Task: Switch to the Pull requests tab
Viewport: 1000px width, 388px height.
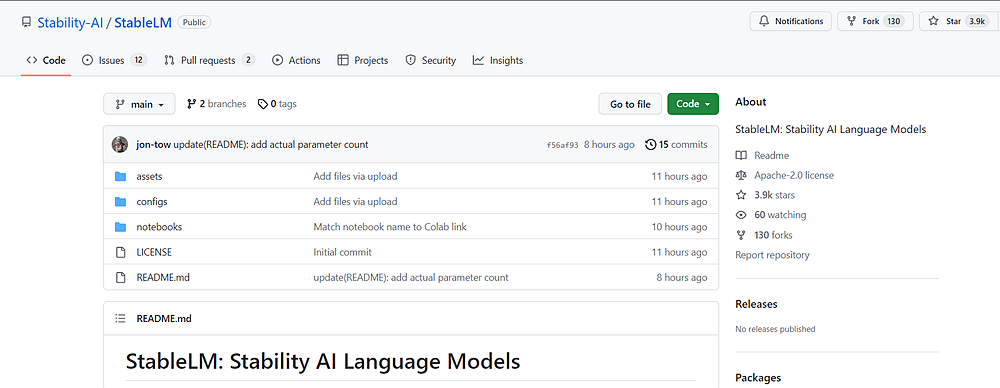Action: pos(209,60)
